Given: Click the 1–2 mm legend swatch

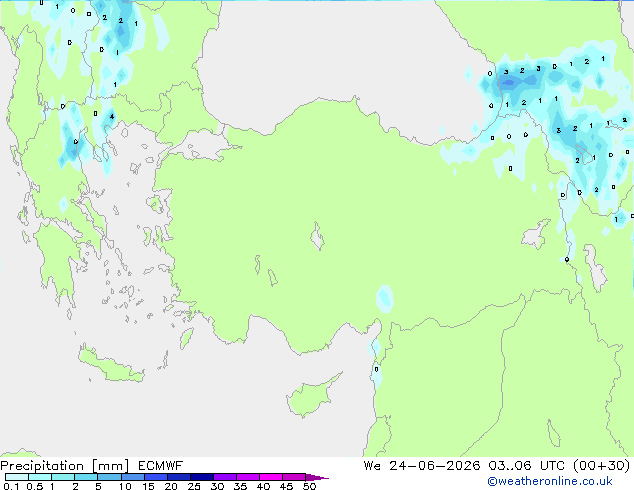Looking at the screenshot, I should click(x=63, y=477).
